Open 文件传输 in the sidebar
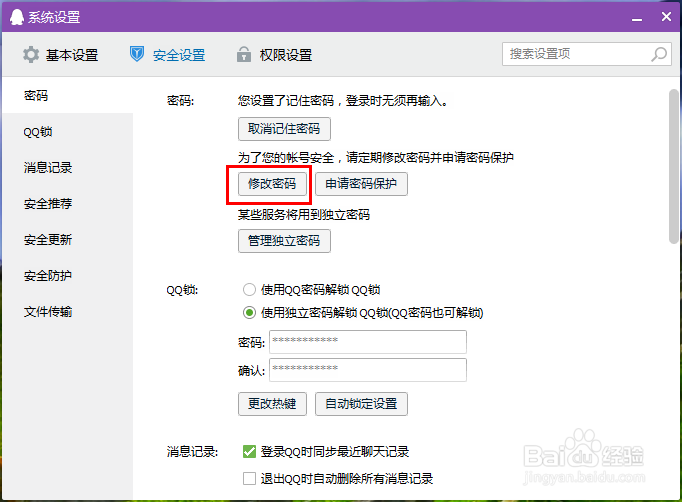The image size is (682, 502). [67, 311]
